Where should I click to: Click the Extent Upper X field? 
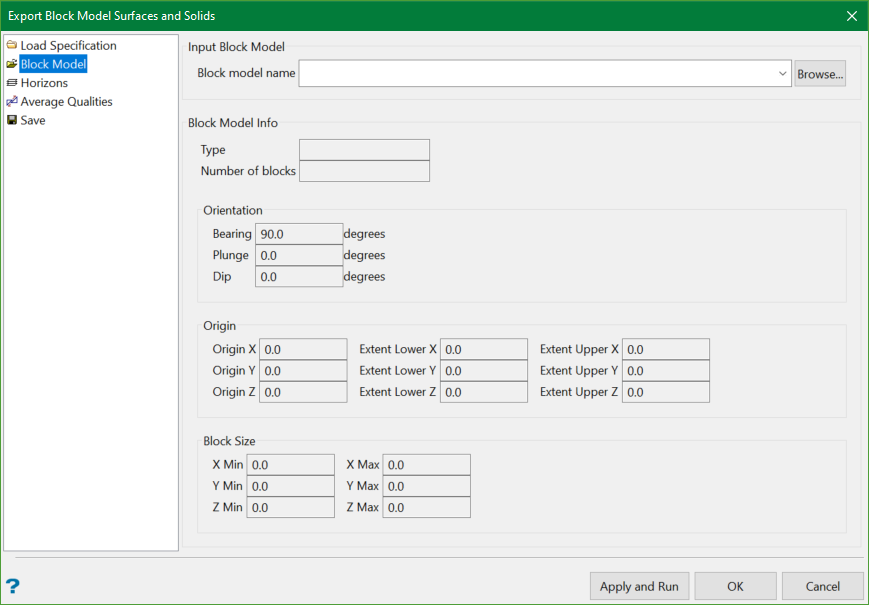[x=665, y=348]
